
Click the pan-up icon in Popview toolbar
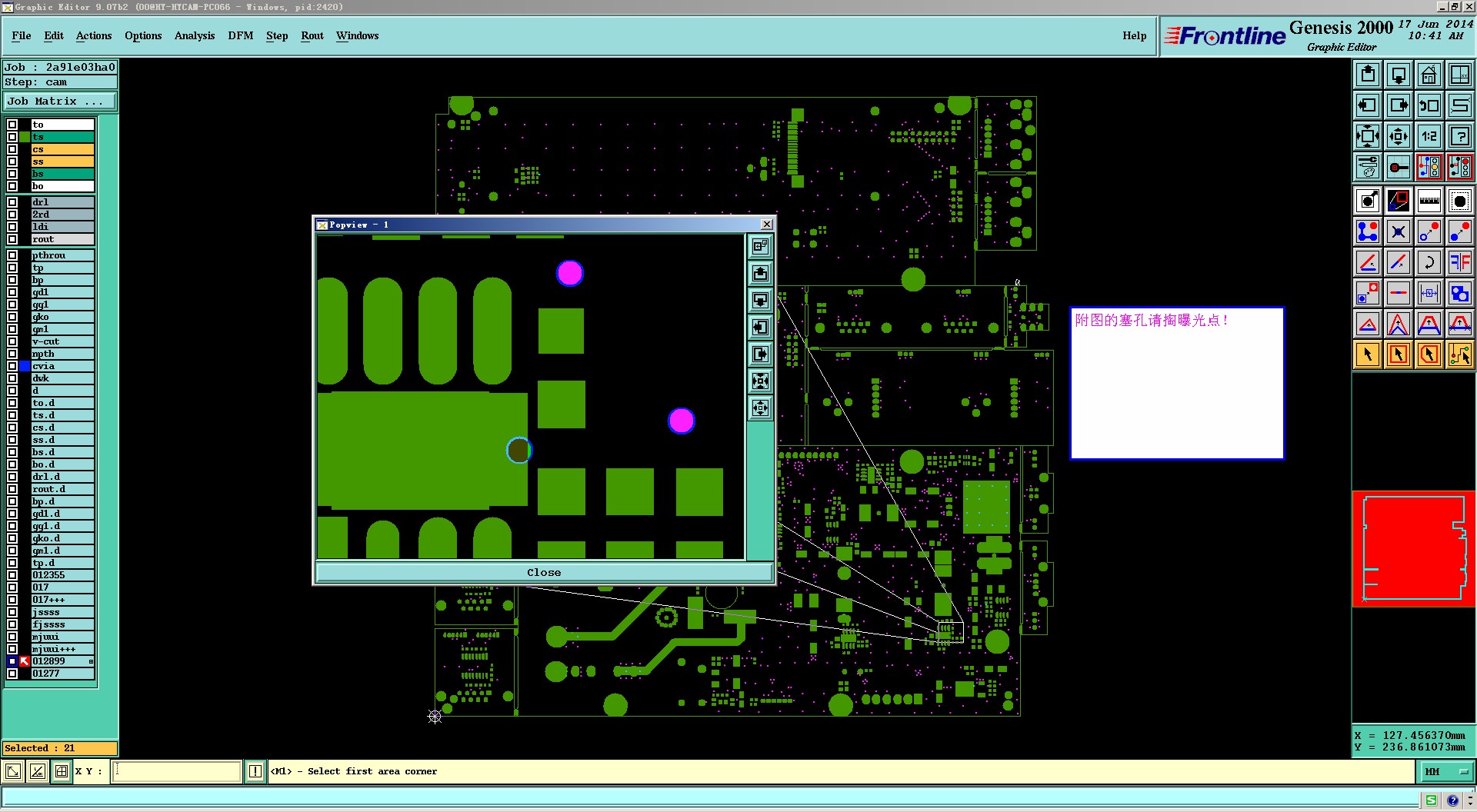click(760, 274)
